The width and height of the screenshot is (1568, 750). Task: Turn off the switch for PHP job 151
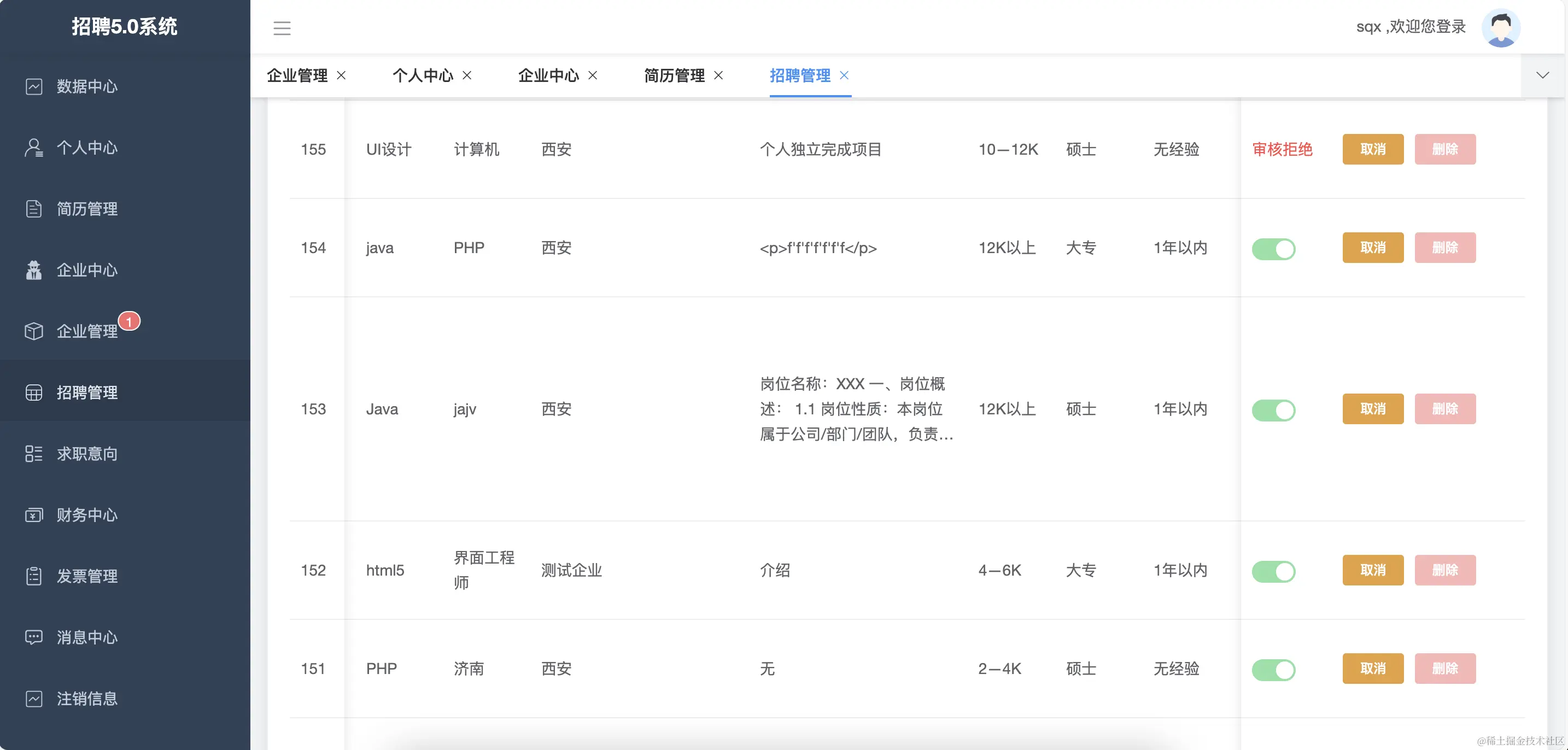(1274, 669)
